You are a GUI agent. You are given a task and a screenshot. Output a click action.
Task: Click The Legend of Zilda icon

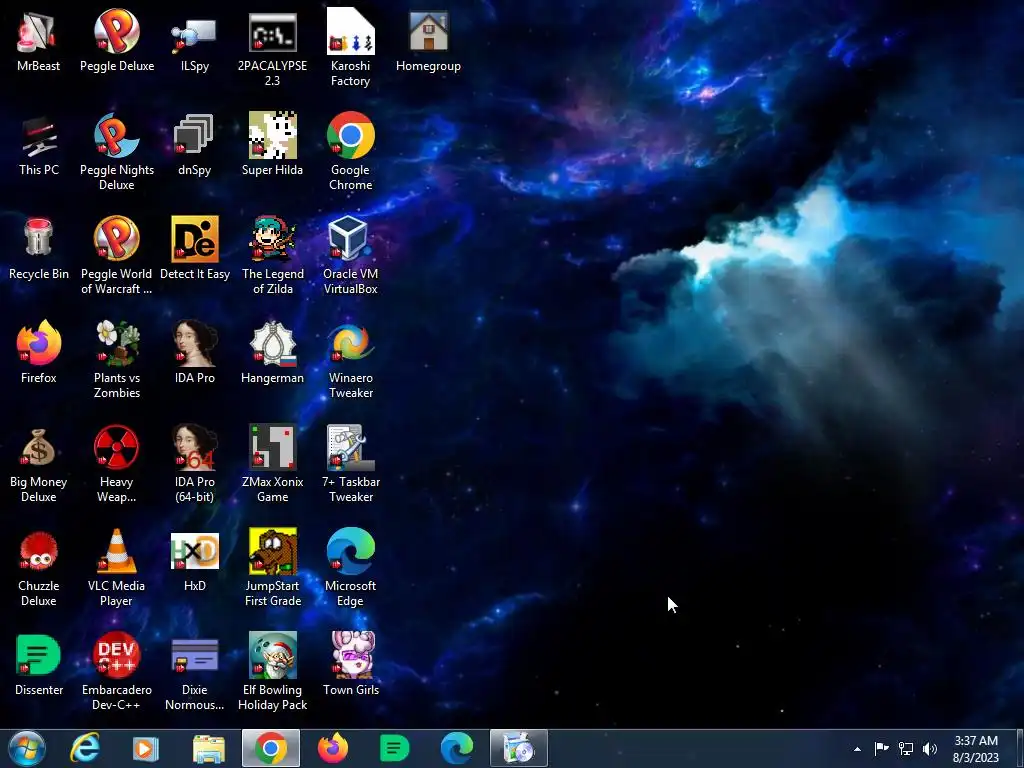click(x=272, y=256)
